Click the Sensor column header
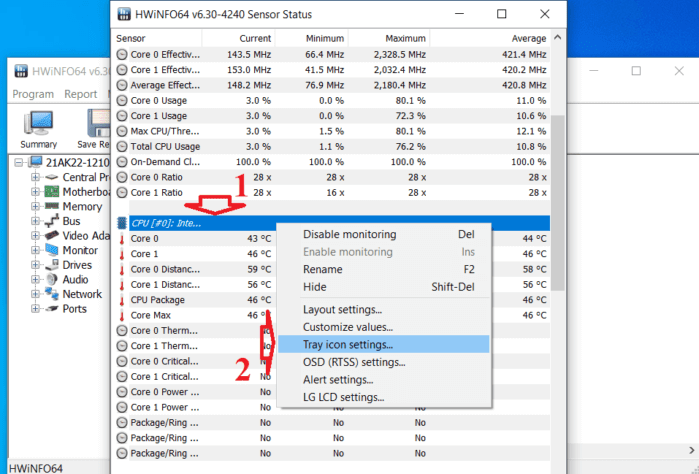The width and height of the screenshot is (699, 474). pos(157,38)
